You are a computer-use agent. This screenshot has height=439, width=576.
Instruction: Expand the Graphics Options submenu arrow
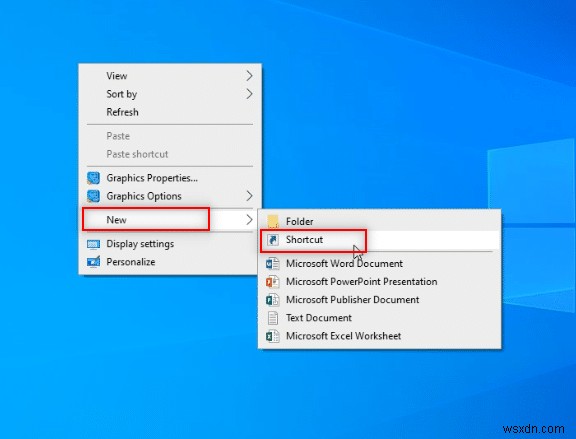tap(249, 196)
